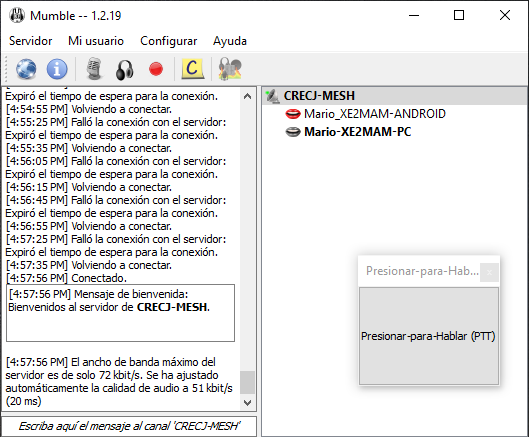This screenshot has width=529, height=437.
Task: Click the chat log scrollbar down arrow
Action: pos(247,403)
